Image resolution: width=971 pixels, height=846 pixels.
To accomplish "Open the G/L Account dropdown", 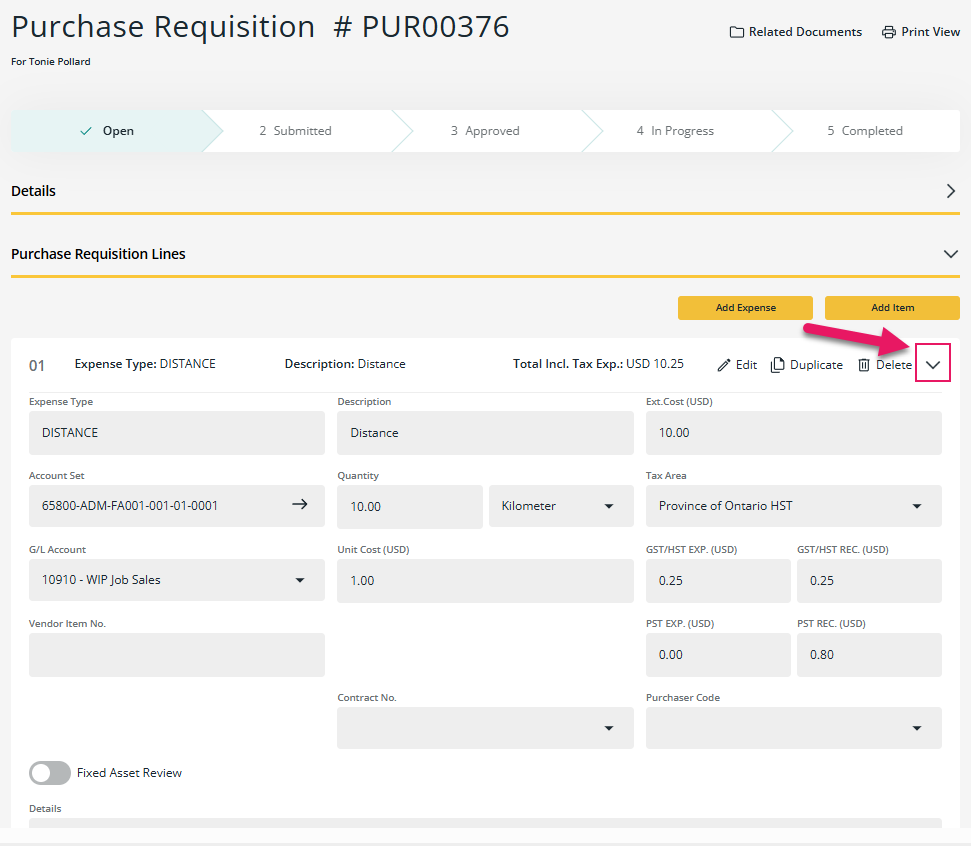I will tap(176, 580).
